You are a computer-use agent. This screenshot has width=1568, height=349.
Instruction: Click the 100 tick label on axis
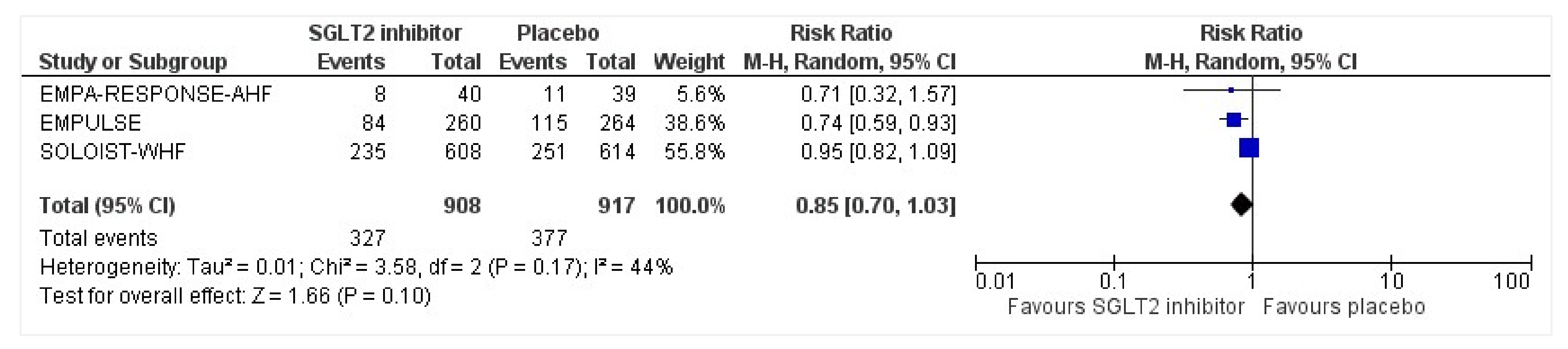coord(1511,281)
